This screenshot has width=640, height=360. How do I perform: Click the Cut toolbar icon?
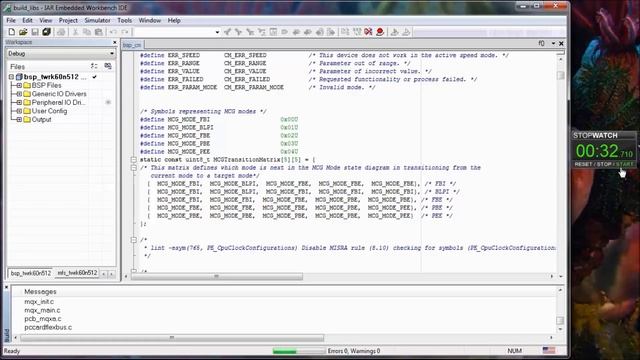(x=76, y=32)
